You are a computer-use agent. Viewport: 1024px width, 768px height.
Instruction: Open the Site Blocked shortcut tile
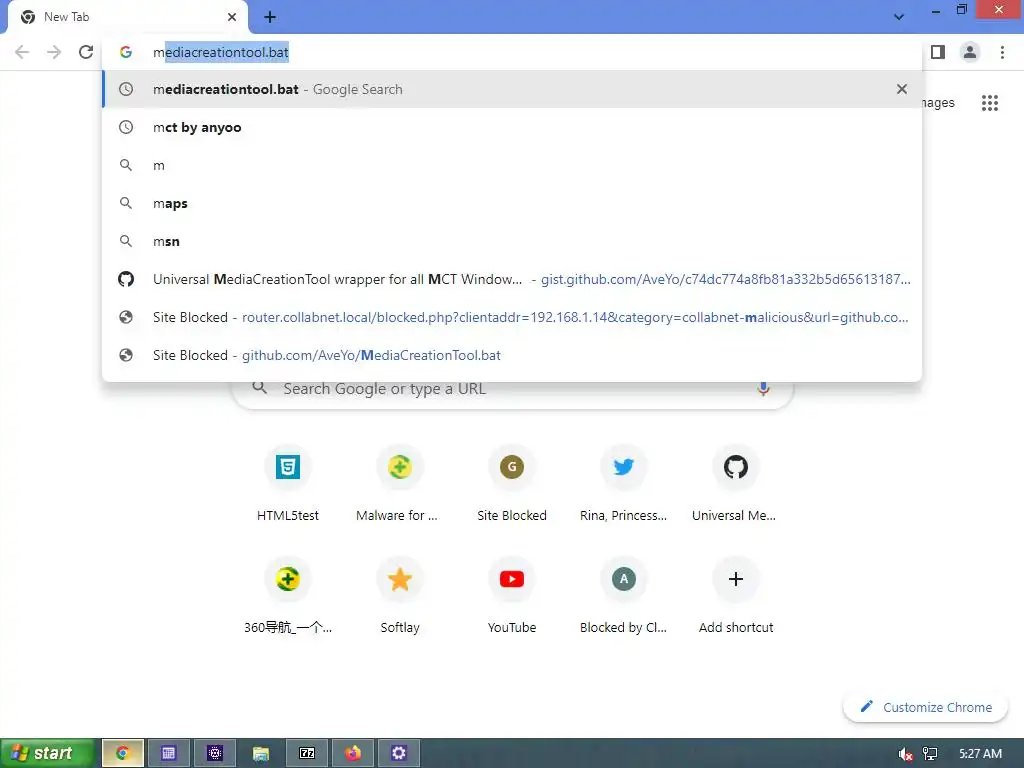click(512, 485)
